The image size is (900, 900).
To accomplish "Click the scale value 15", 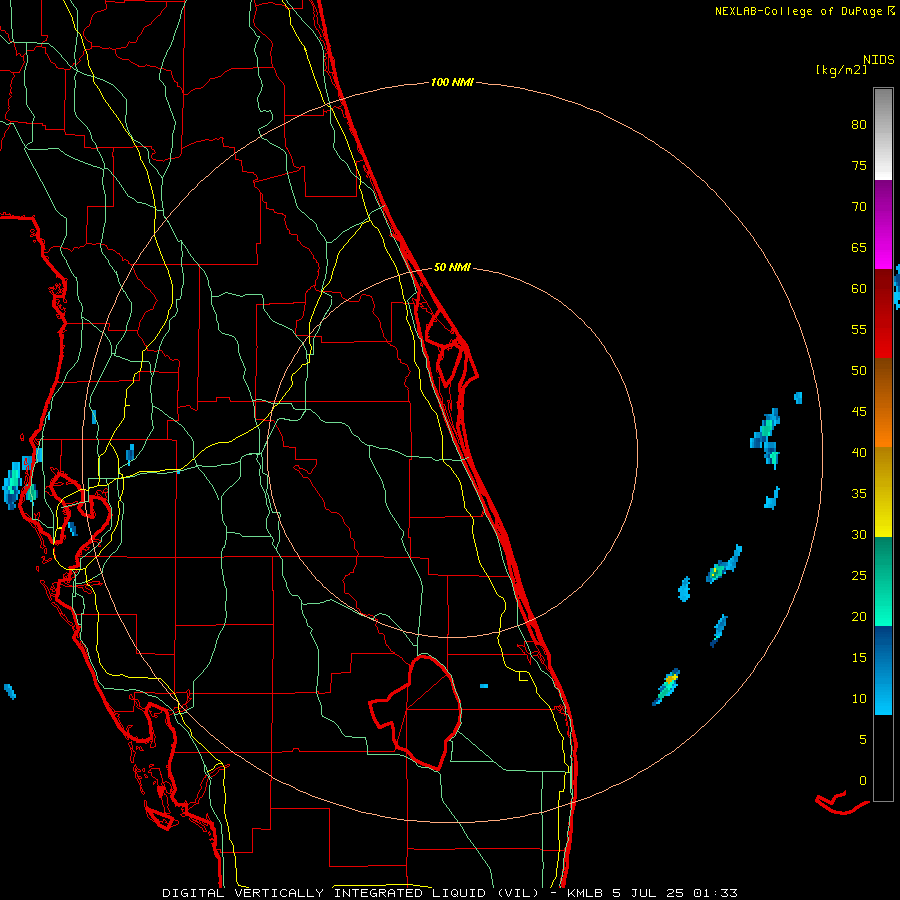I will click(859, 658).
